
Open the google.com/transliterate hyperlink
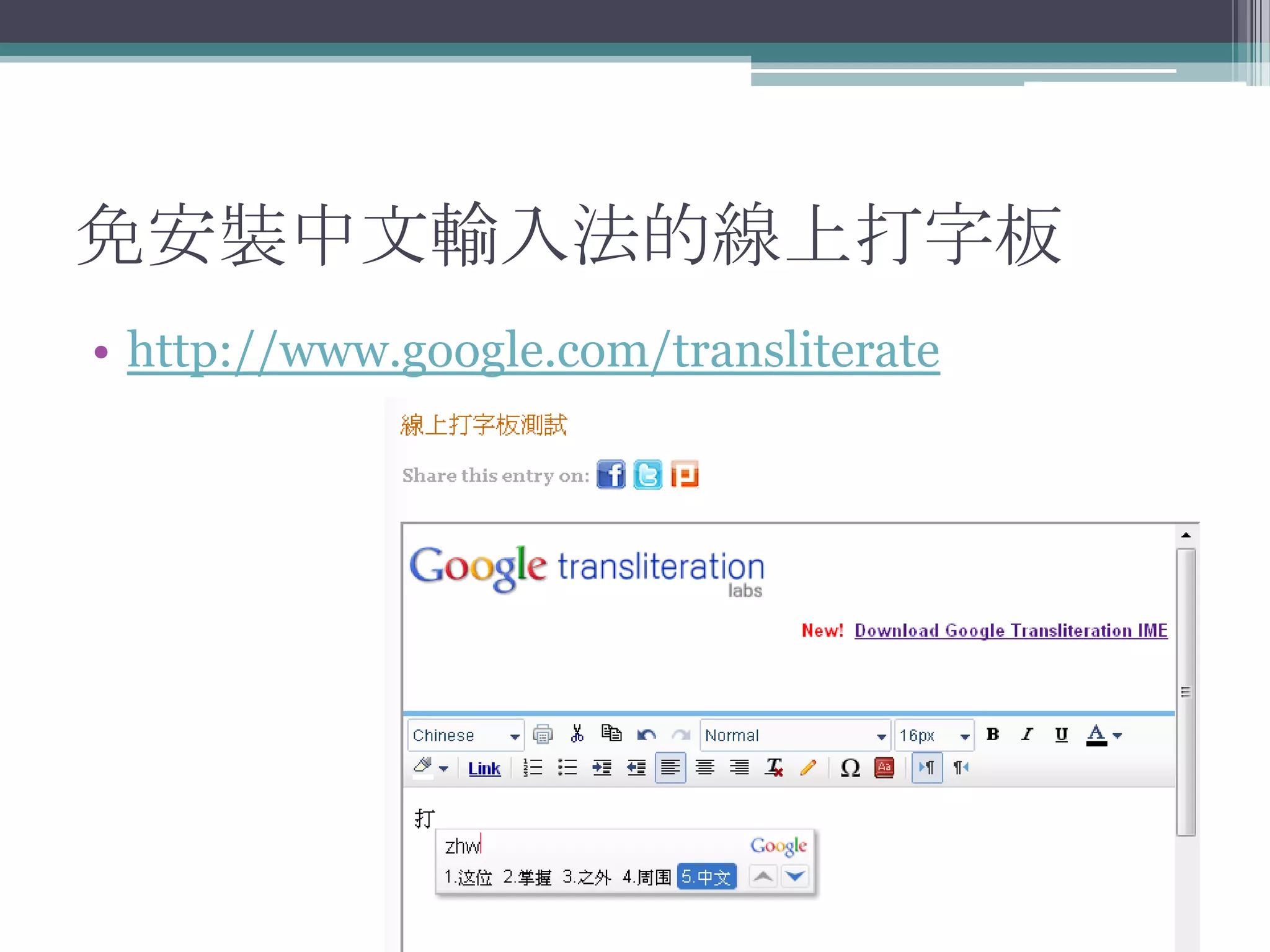point(533,351)
